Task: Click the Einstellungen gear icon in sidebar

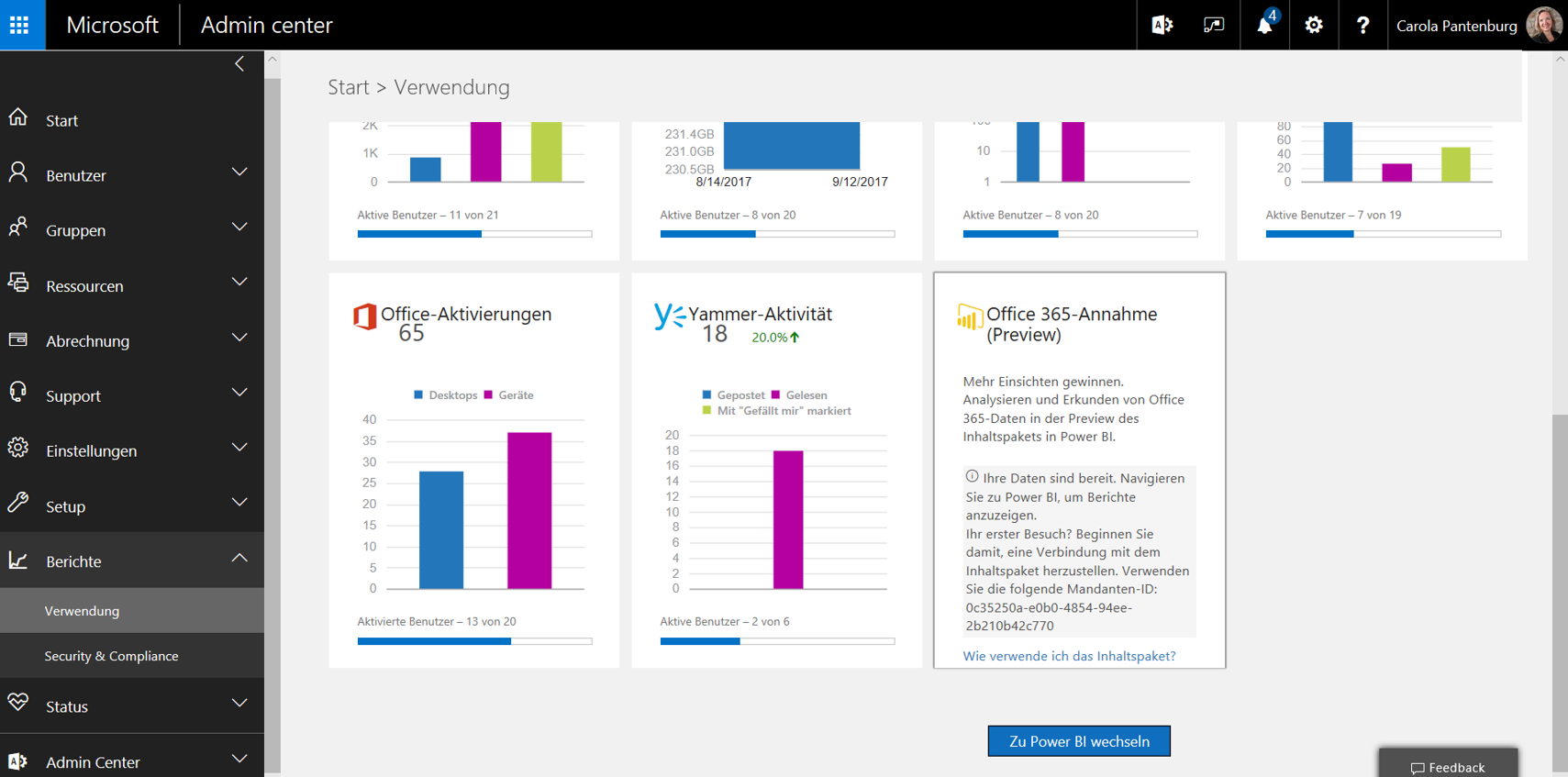Action: [18, 448]
